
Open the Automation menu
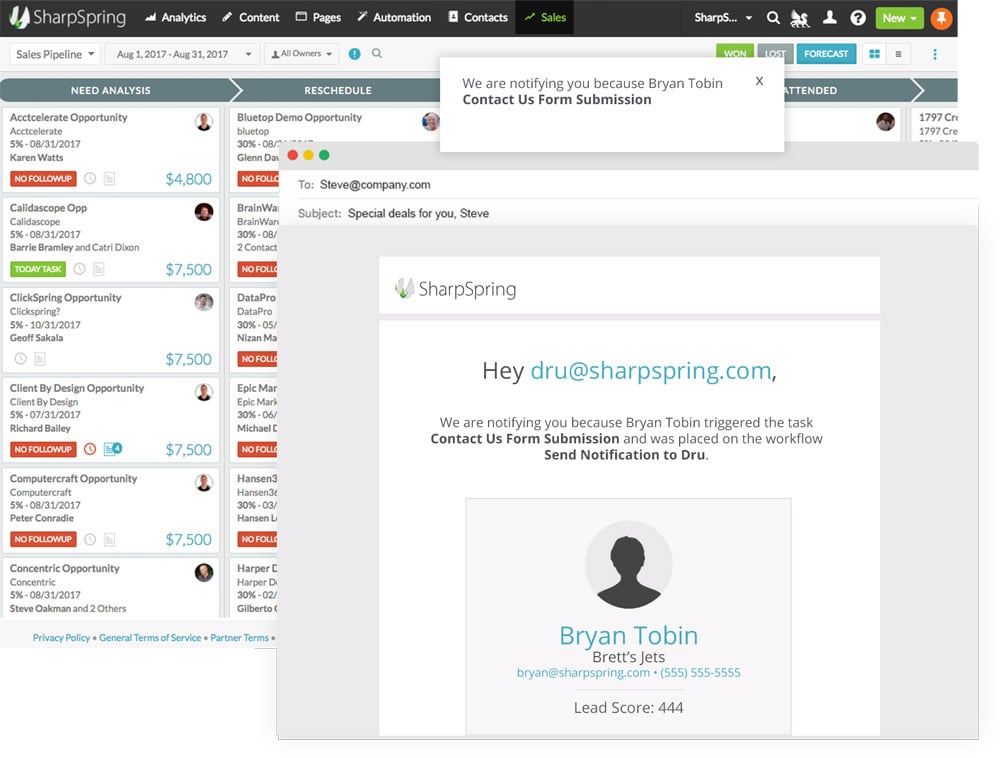(394, 17)
